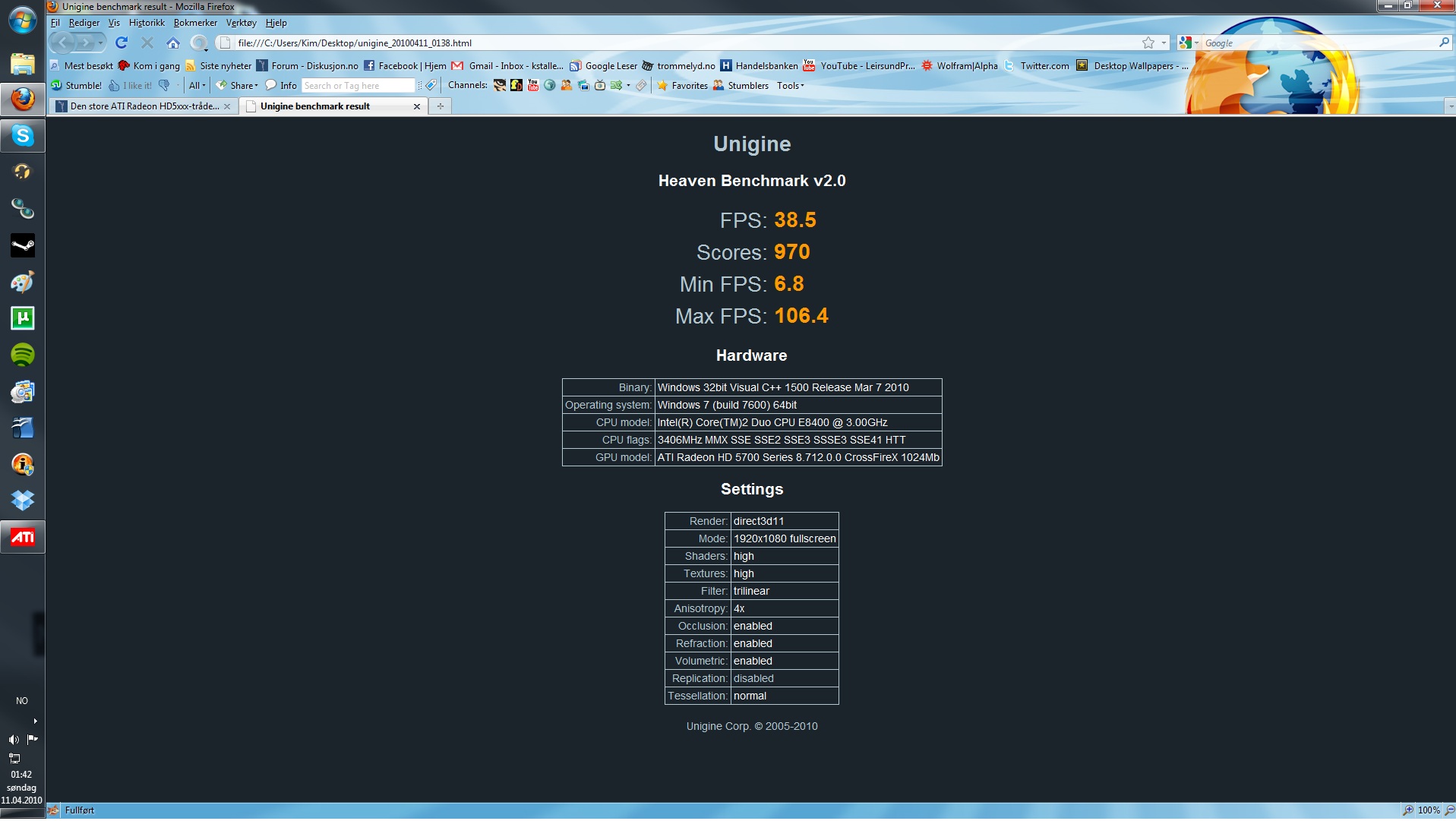Open the Historikk menu
This screenshot has height=821, width=1456.
147,23
